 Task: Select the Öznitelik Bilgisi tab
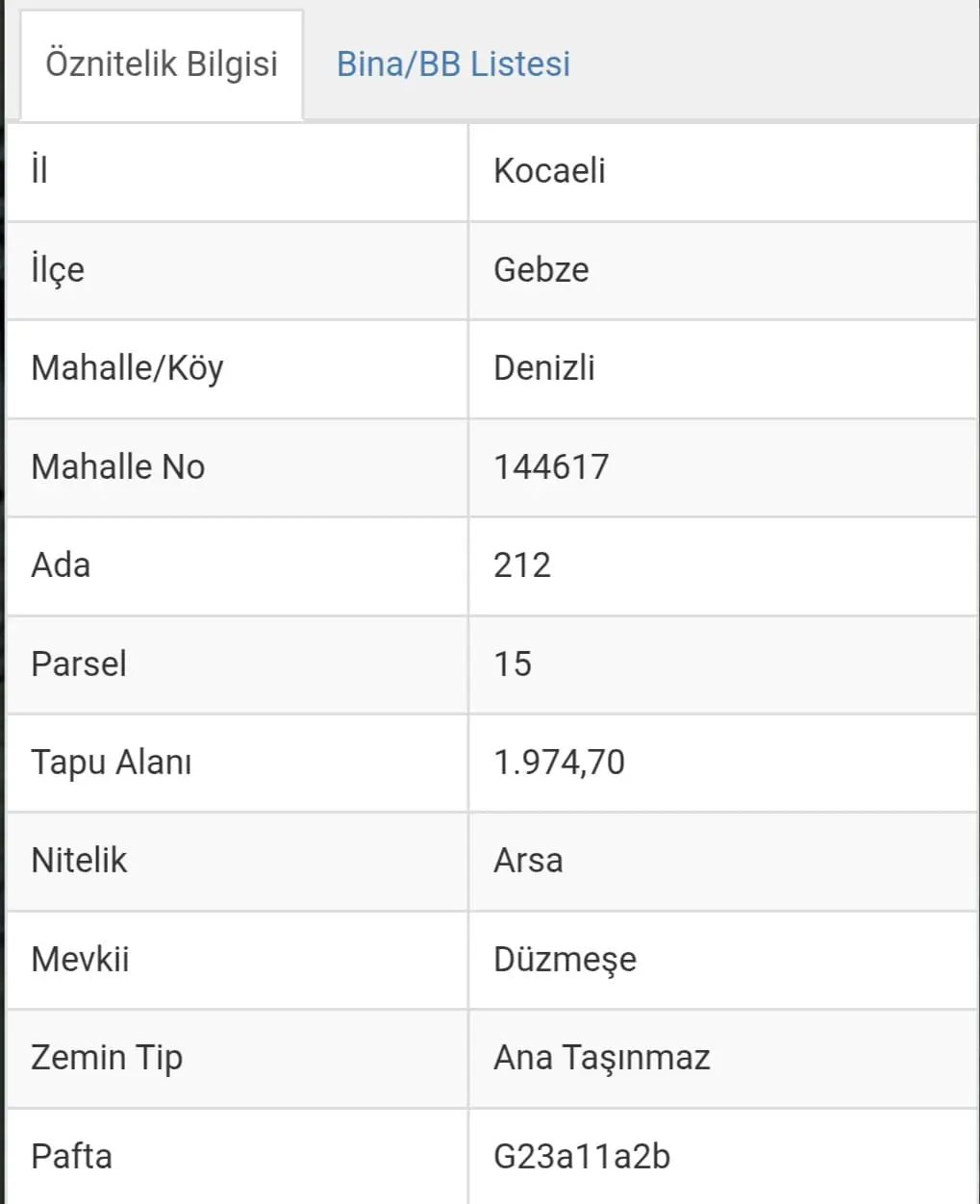pos(162,64)
